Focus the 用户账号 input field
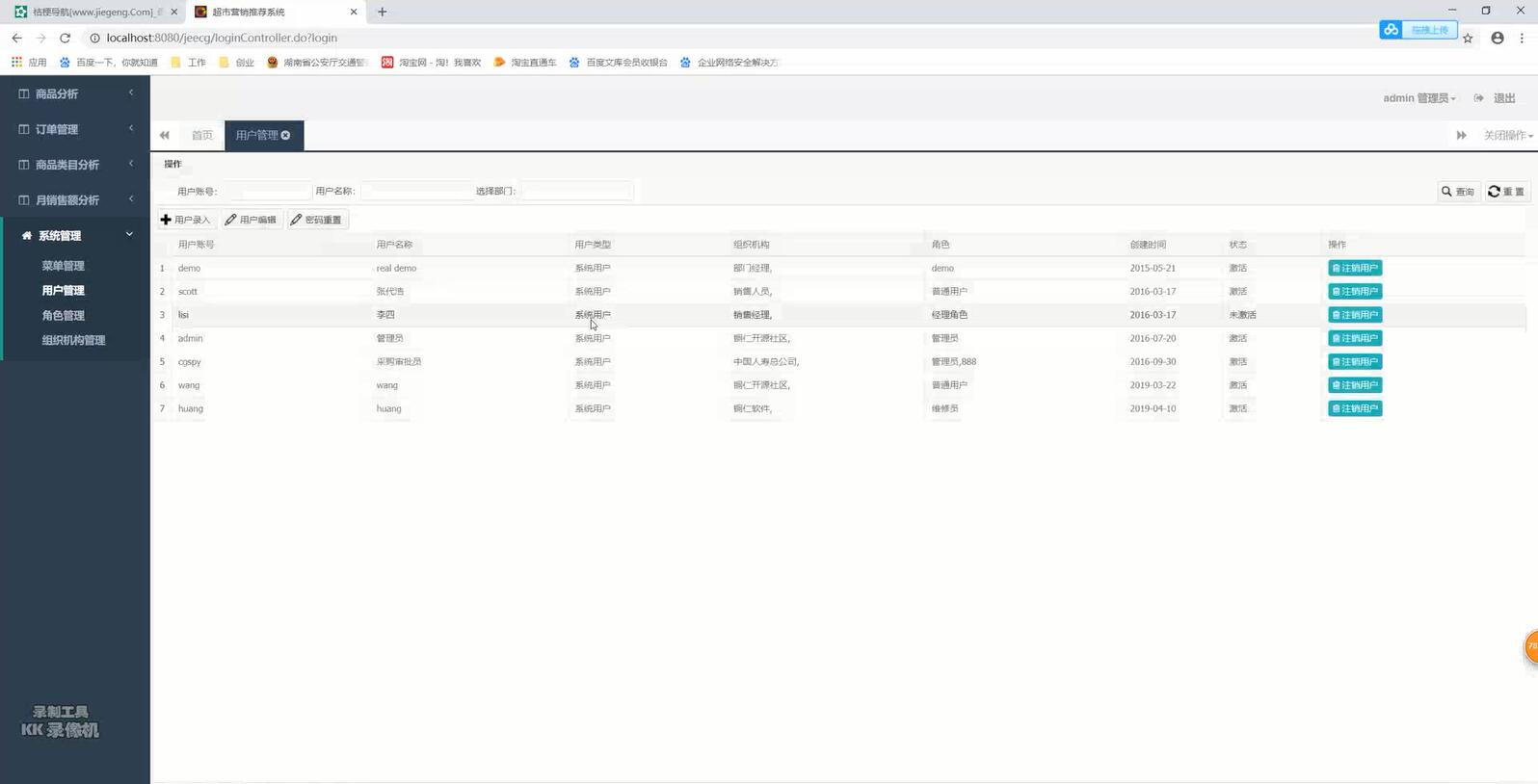This screenshot has height=784, width=1538. 267,192
